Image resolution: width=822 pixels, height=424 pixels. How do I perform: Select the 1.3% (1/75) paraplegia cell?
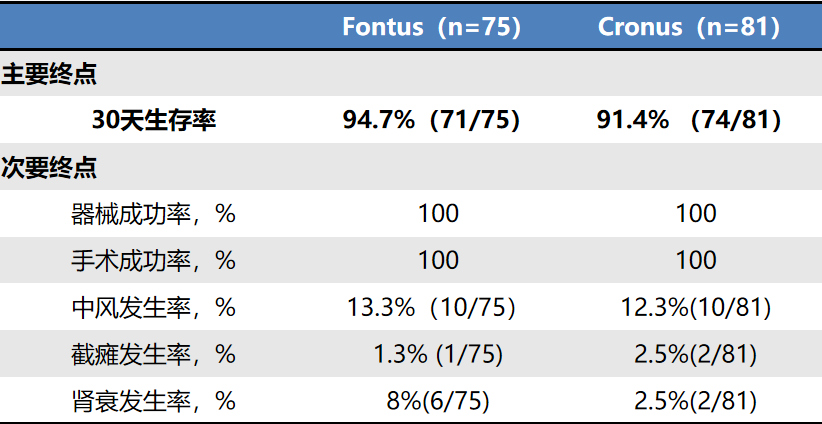(x=438, y=354)
